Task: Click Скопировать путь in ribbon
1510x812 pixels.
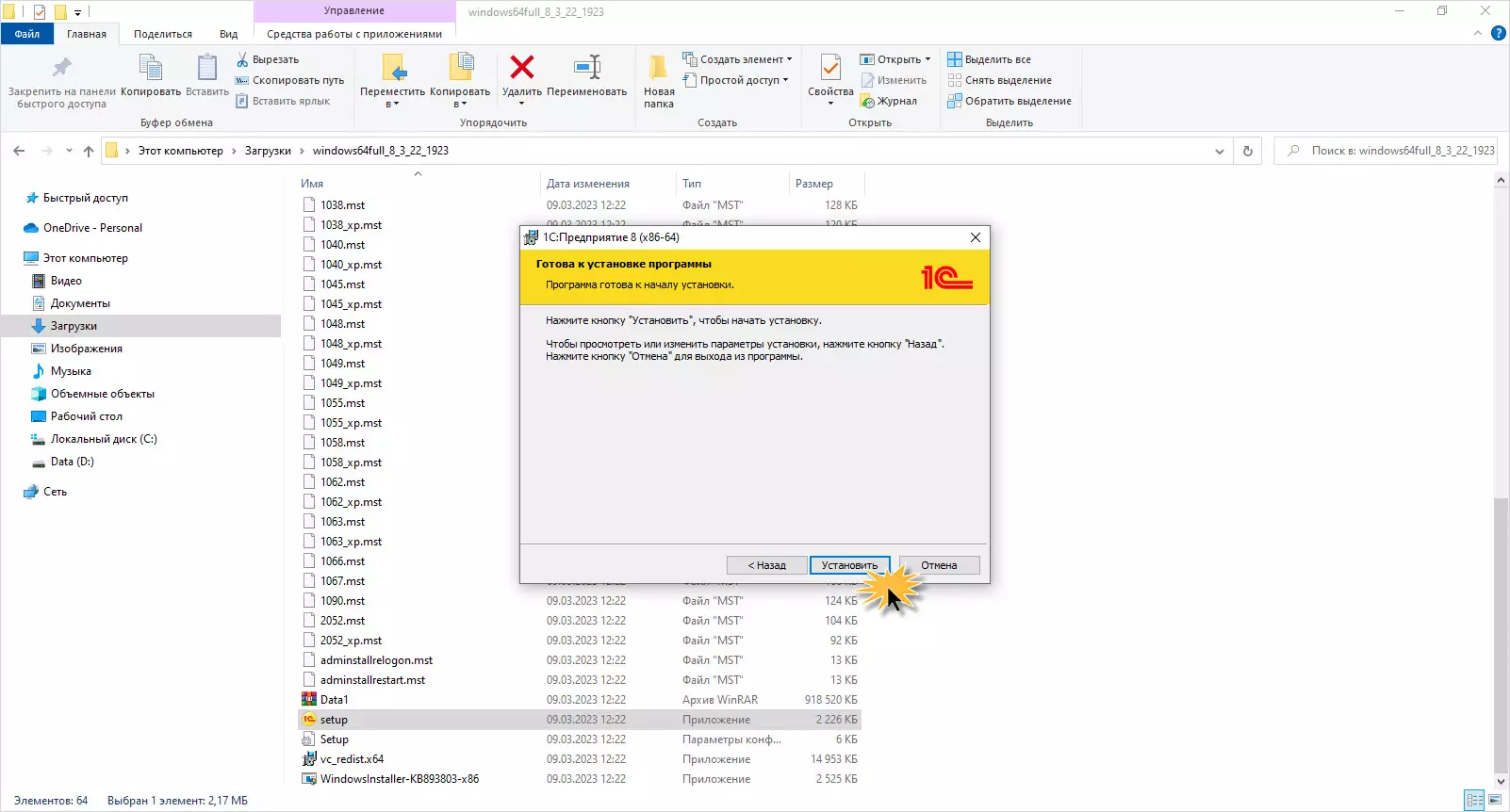Action: pyautogui.click(x=290, y=80)
